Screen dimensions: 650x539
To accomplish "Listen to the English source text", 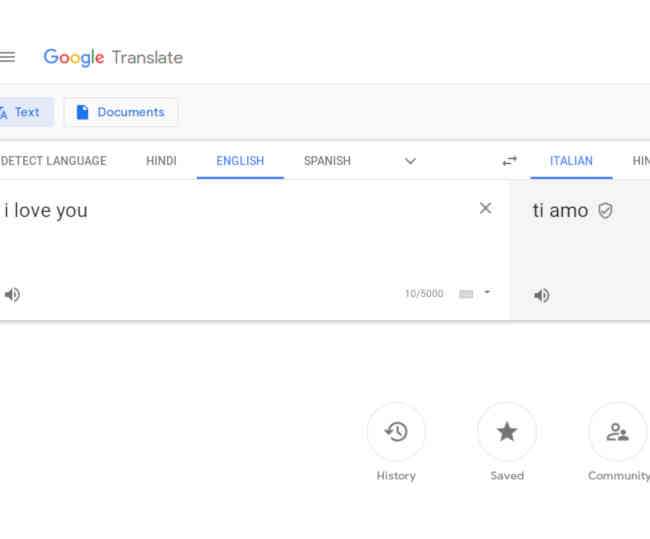I will [12, 294].
